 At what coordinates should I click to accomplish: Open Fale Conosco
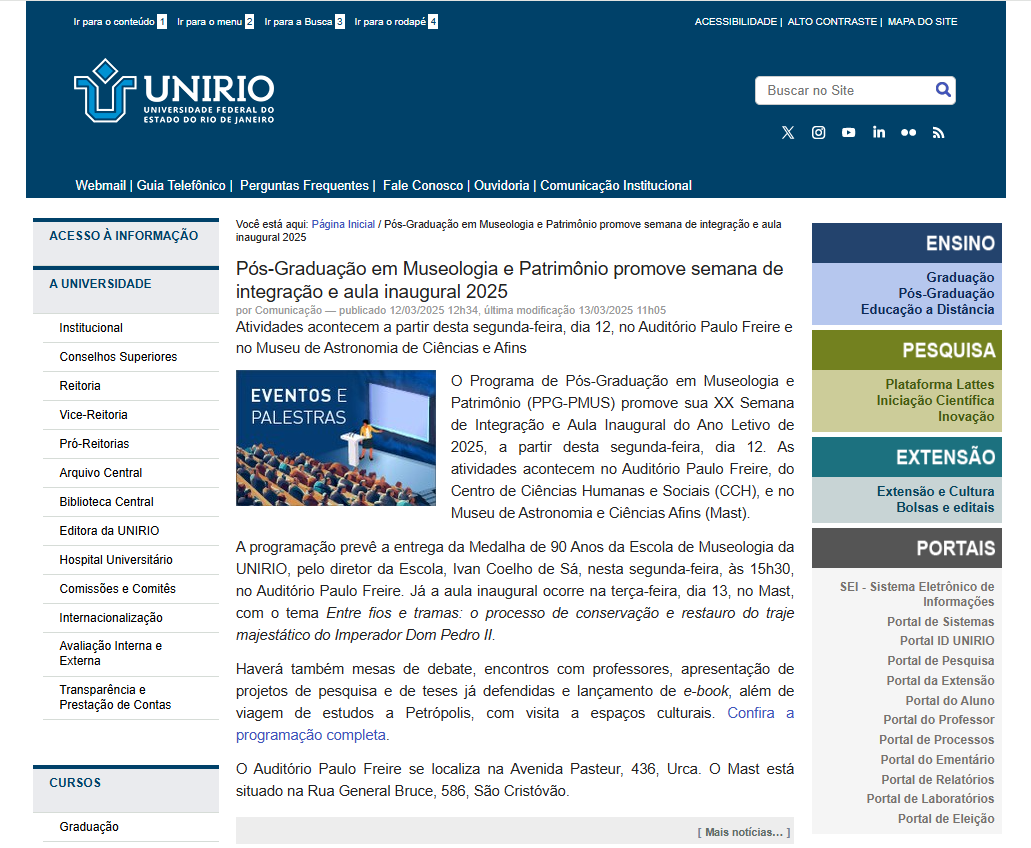(x=423, y=185)
